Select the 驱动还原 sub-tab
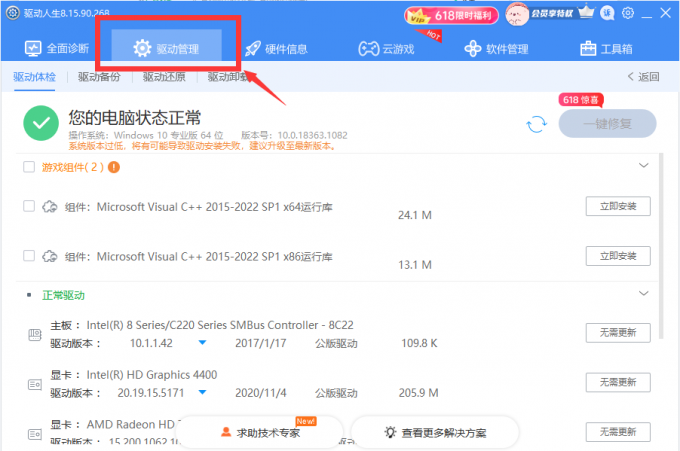680x451 pixels. [164, 77]
